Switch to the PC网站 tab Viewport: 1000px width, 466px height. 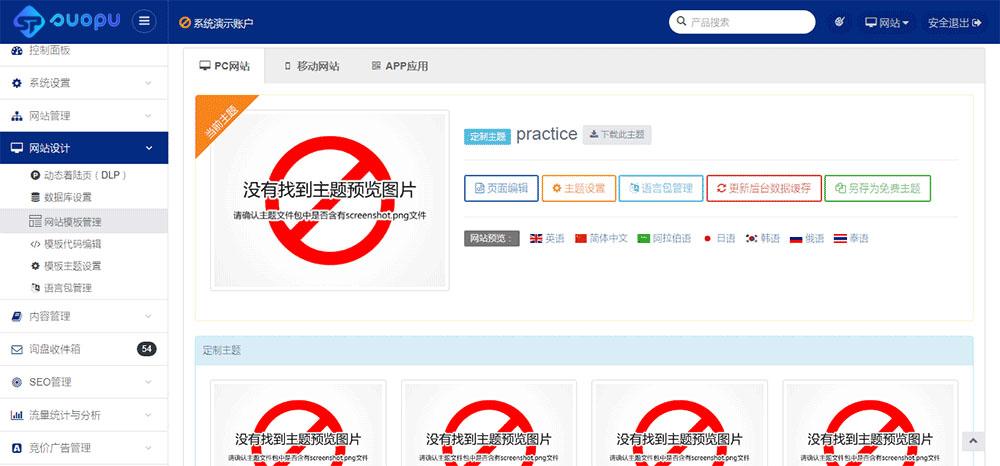224,66
